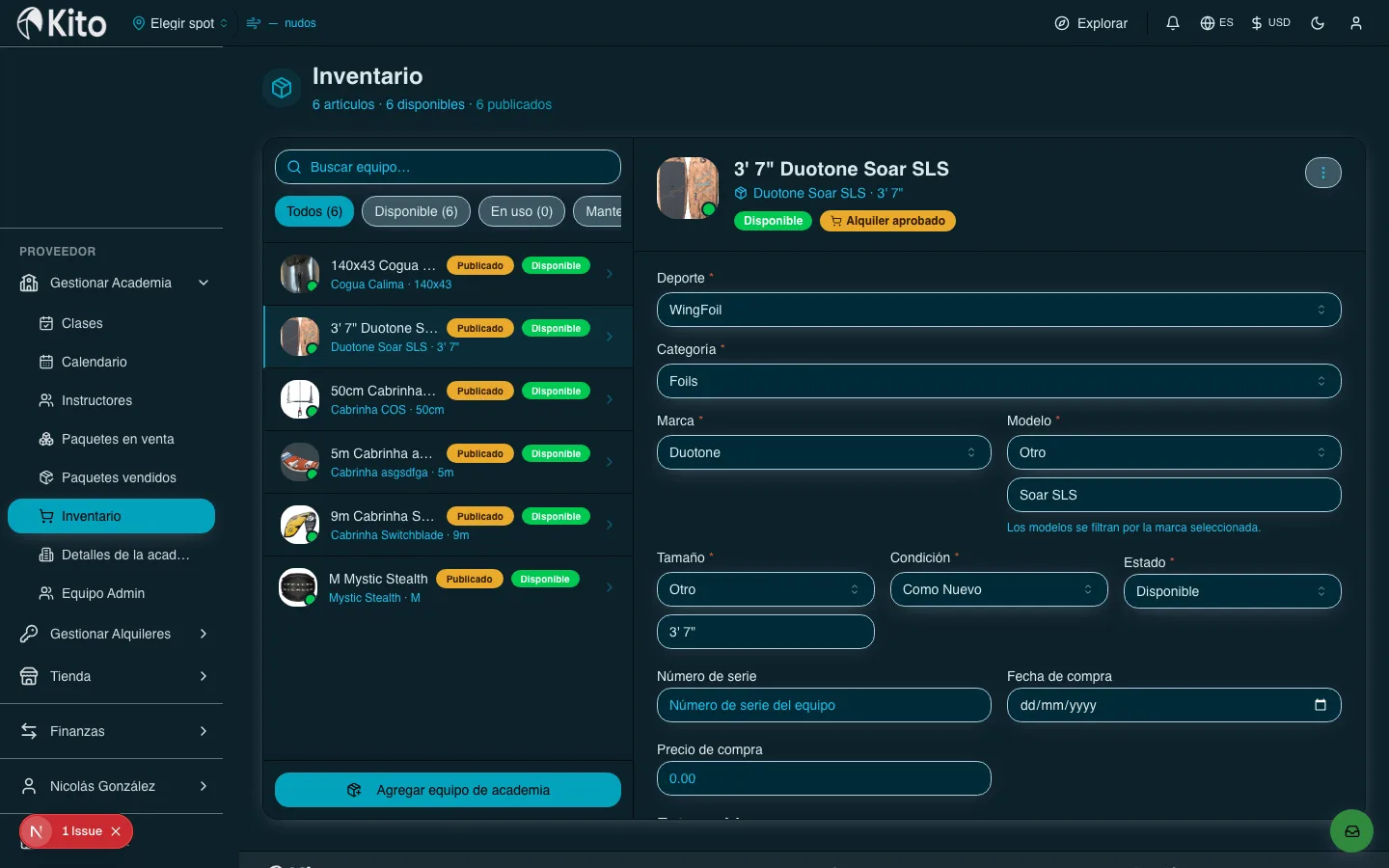The image size is (1389, 868).
Task: Expand the Tienda section
Action: 115,676
